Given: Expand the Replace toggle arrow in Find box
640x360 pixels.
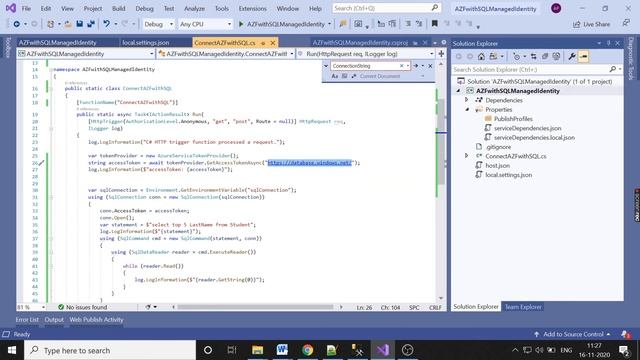Looking at the screenshot, I should click(x=326, y=66).
